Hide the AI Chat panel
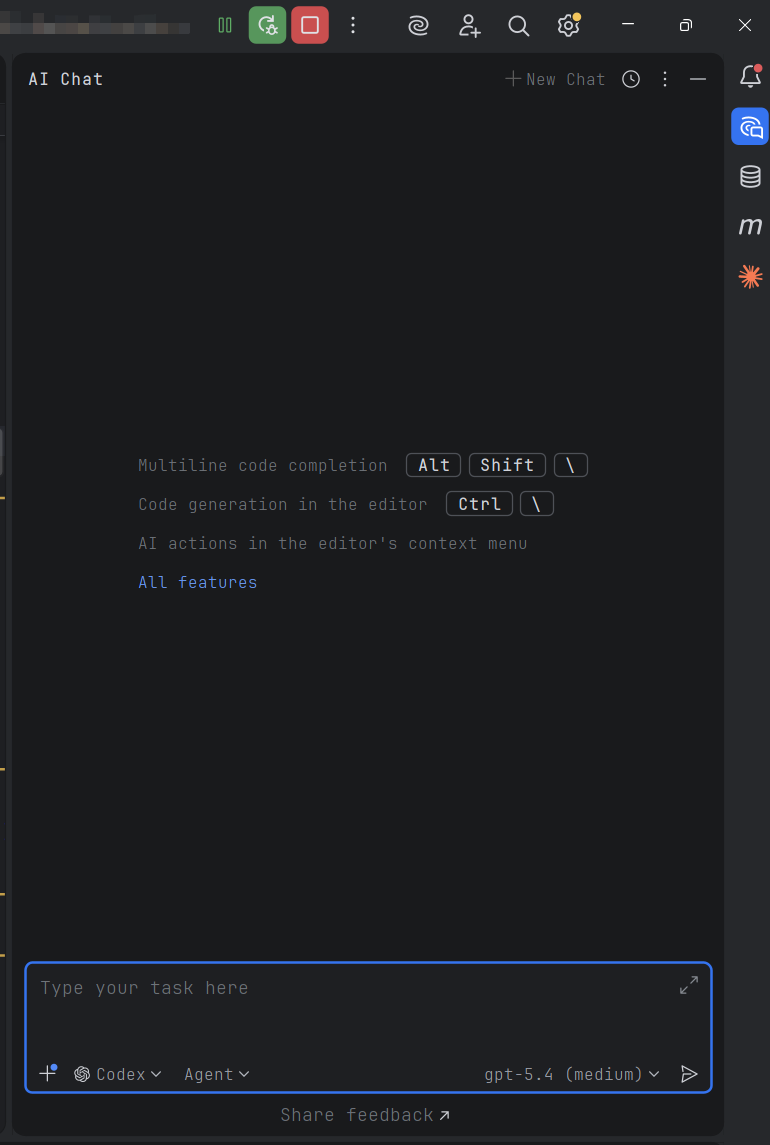Screen dimensions: 770x1145 [698, 79]
